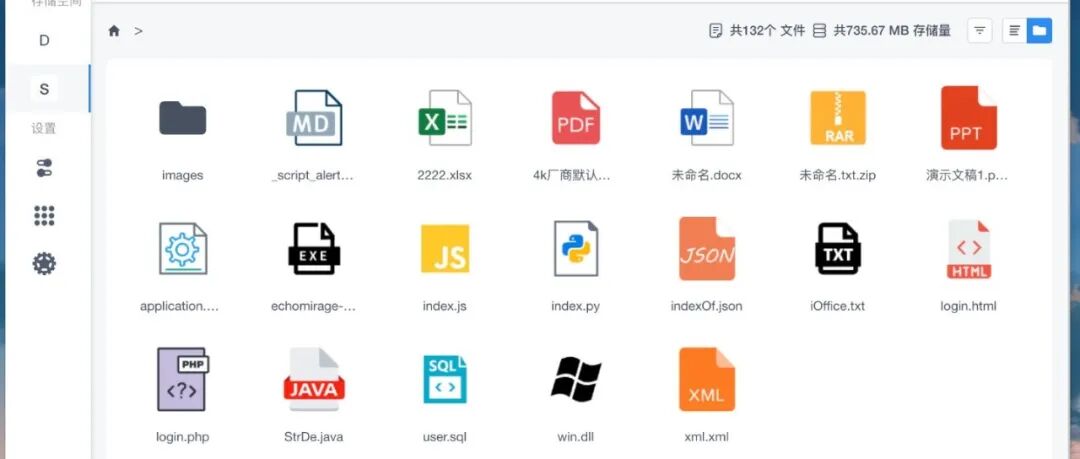Click the 设置 section label in sidebar
The image size is (1080, 459).
44,129
